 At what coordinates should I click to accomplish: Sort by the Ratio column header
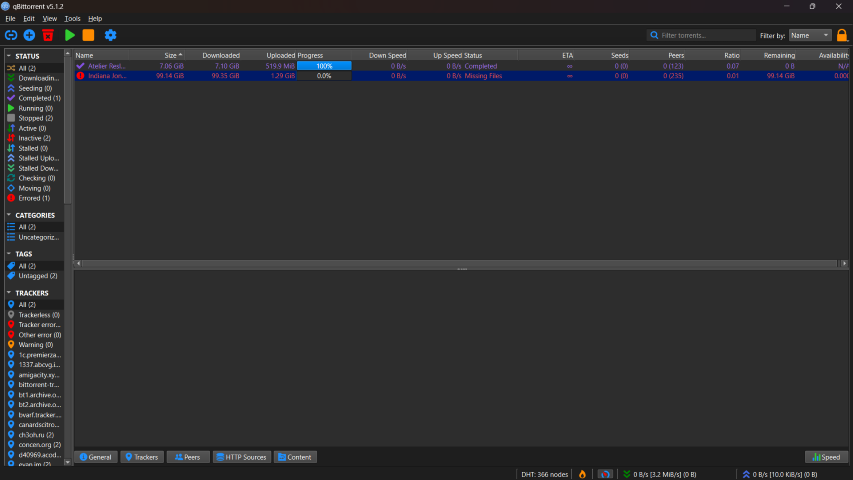[714, 56]
